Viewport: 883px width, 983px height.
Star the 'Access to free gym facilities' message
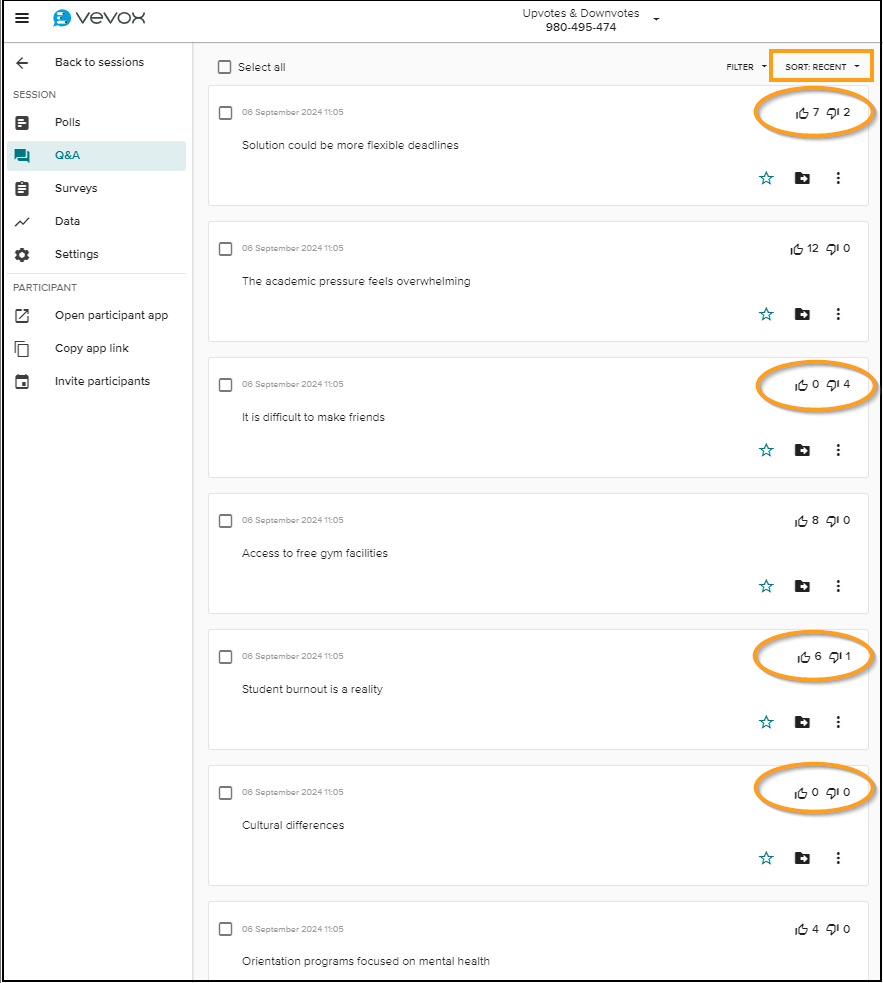pyautogui.click(x=766, y=586)
